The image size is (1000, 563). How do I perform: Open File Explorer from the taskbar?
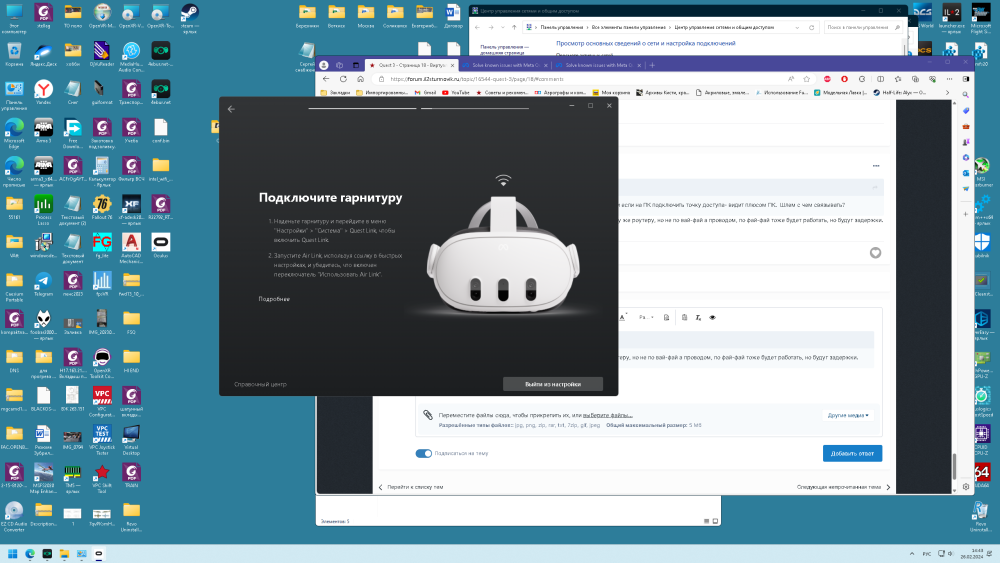64,554
